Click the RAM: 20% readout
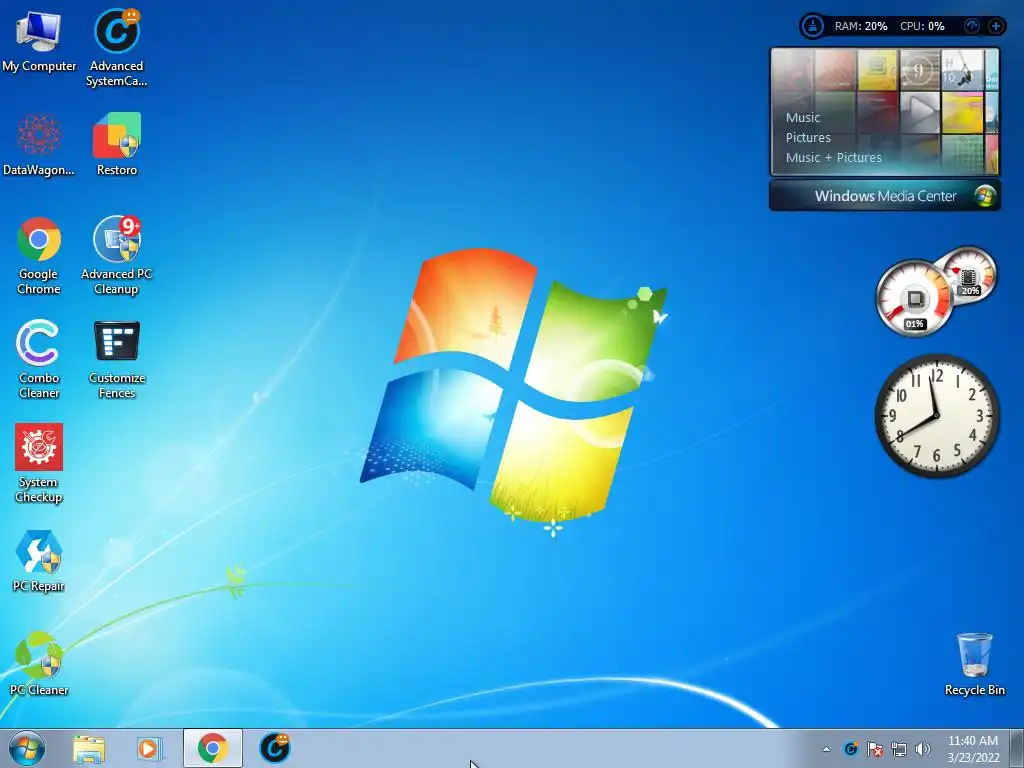 pyautogui.click(x=861, y=26)
